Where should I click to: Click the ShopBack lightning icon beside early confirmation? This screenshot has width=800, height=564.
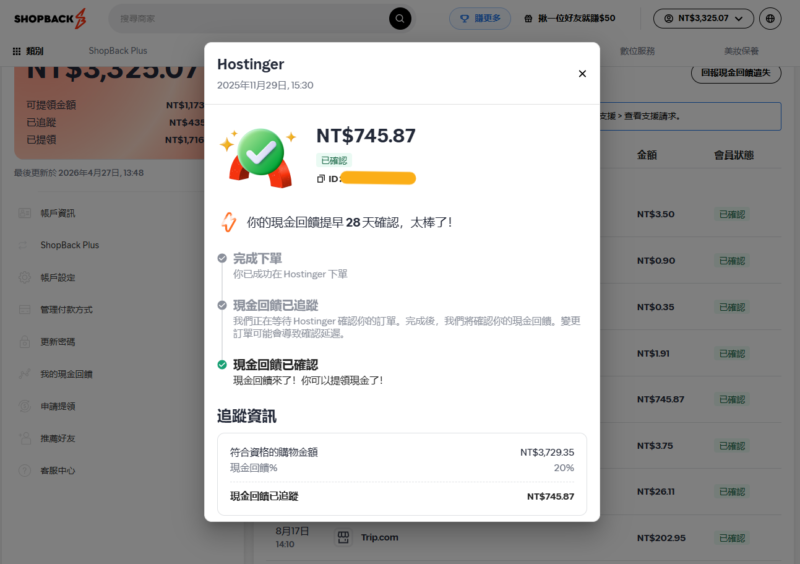(x=229, y=222)
